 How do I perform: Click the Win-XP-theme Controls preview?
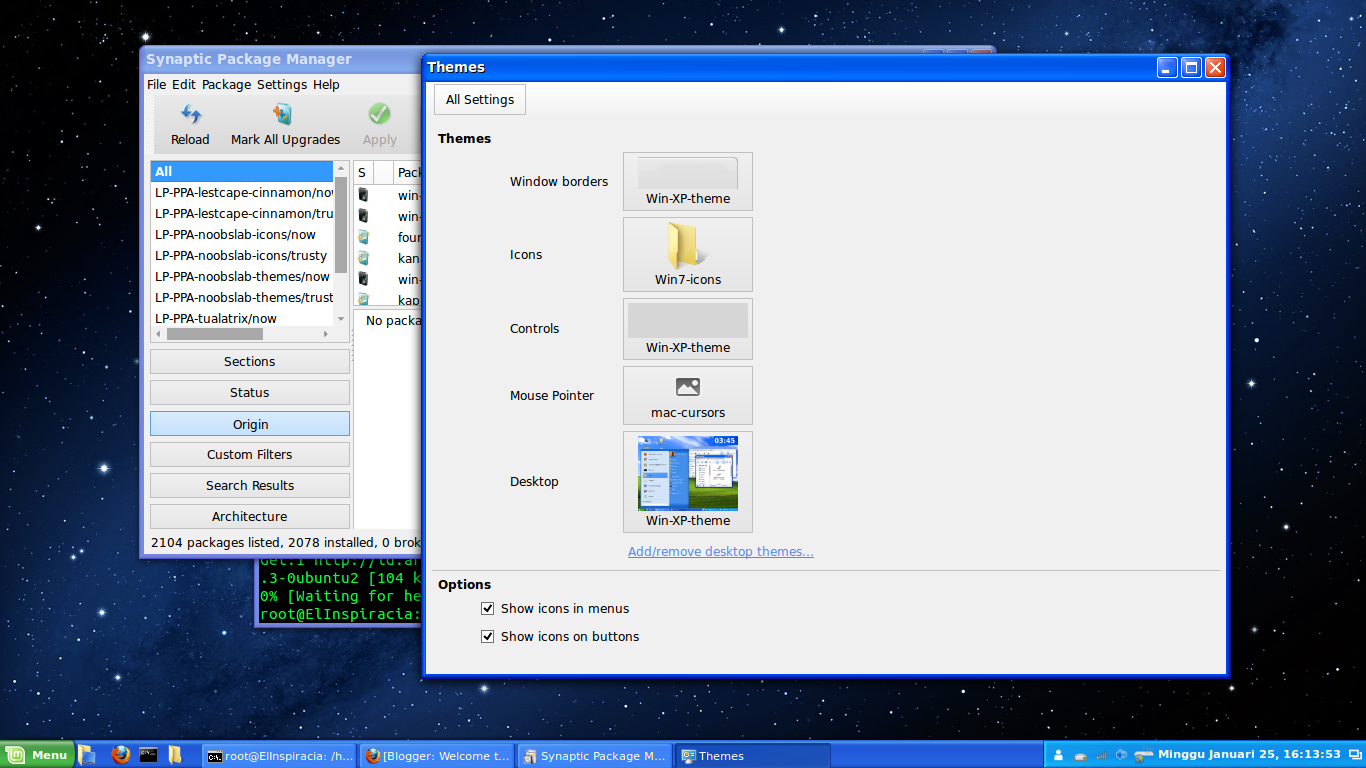pyautogui.click(x=687, y=324)
